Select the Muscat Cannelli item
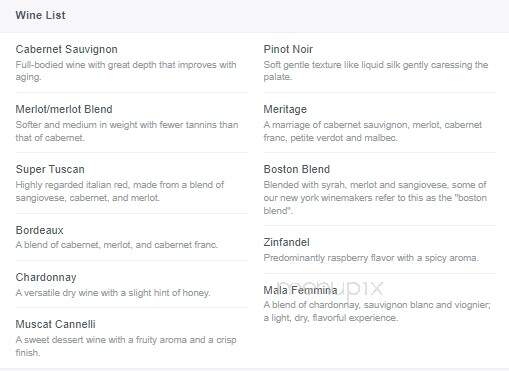Viewport: 509px width, 371px height. tap(55, 324)
